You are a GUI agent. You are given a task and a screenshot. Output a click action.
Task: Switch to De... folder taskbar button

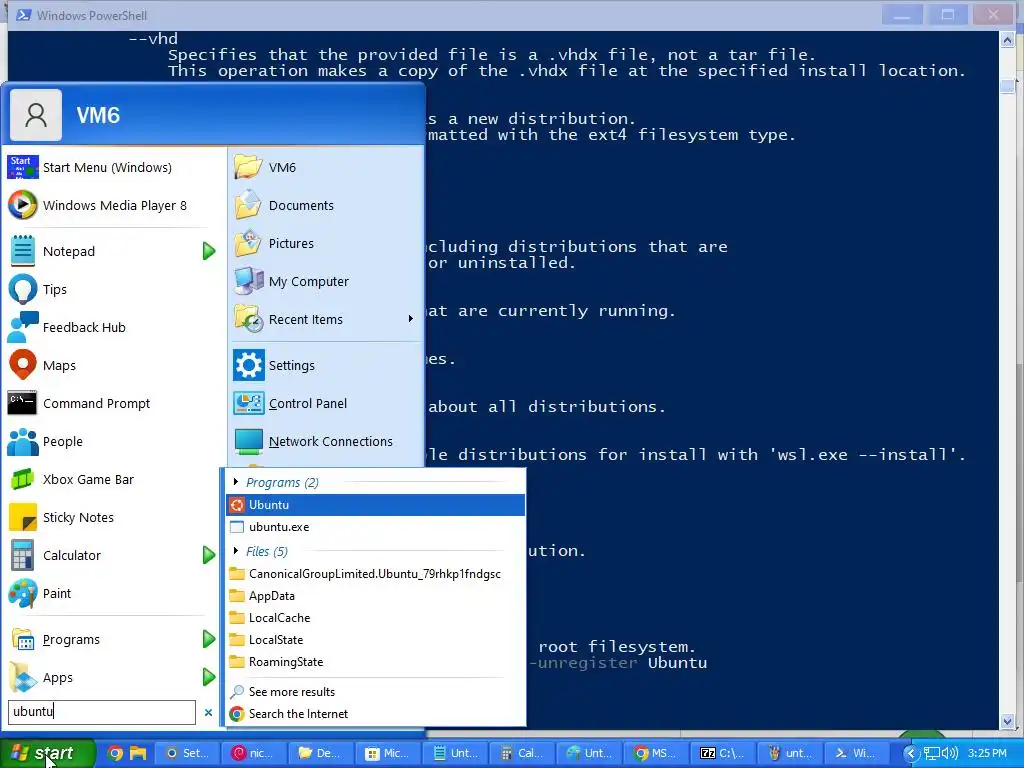click(320, 754)
